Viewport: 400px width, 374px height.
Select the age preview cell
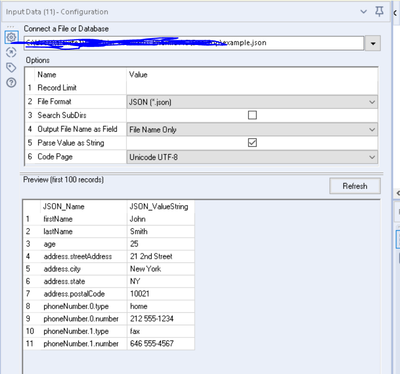pyautogui.click(x=84, y=244)
